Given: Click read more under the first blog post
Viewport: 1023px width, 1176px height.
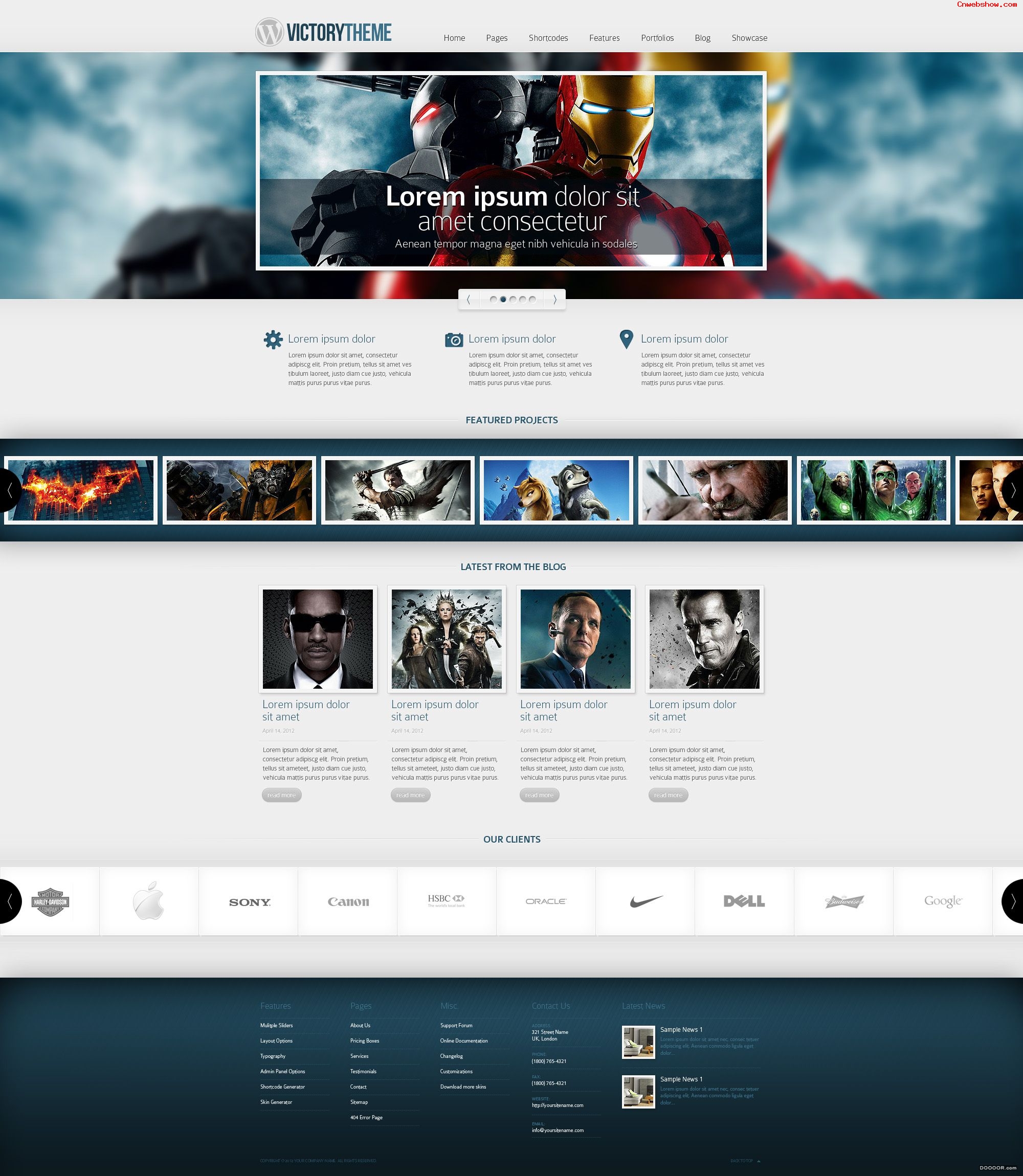Looking at the screenshot, I should click(x=281, y=795).
